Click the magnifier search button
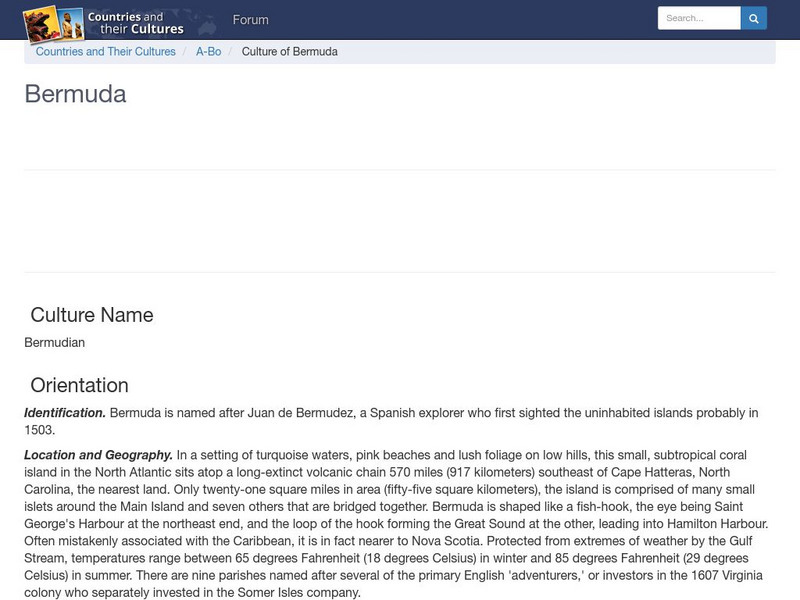This screenshot has width=800, height=600. [754, 18]
